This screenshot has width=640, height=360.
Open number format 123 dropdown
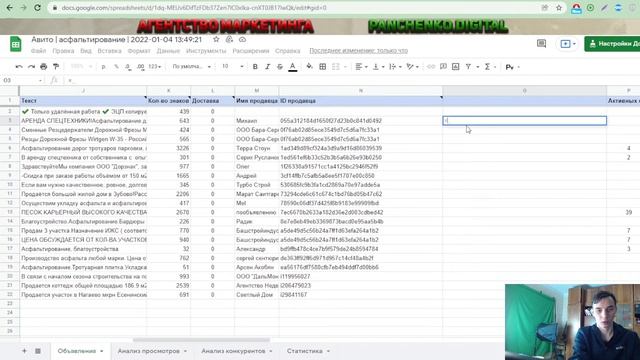(x=155, y=67)
